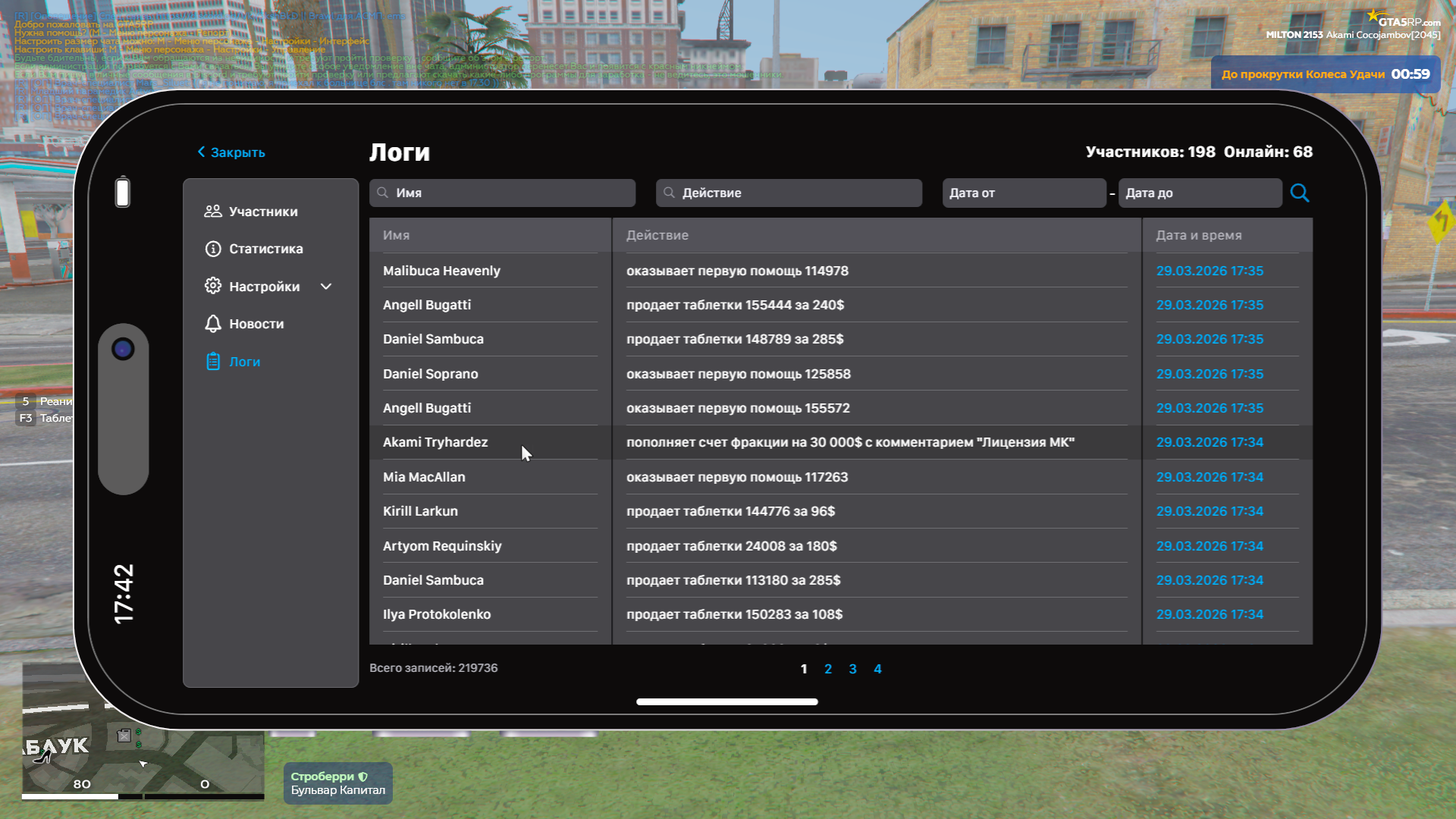Image resolution: width=1456 pixels, height=819 pixels.
Task: Click Закрыть back button
Action: (231, 152)
